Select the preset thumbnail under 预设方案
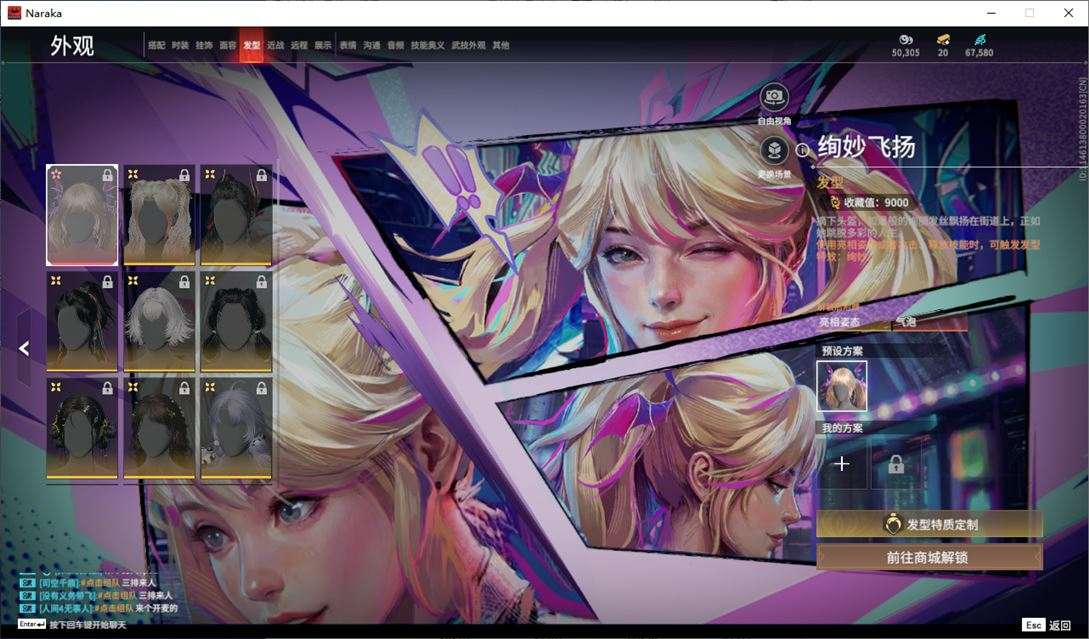Viewport: 1089px width, 639px height. 842,386
